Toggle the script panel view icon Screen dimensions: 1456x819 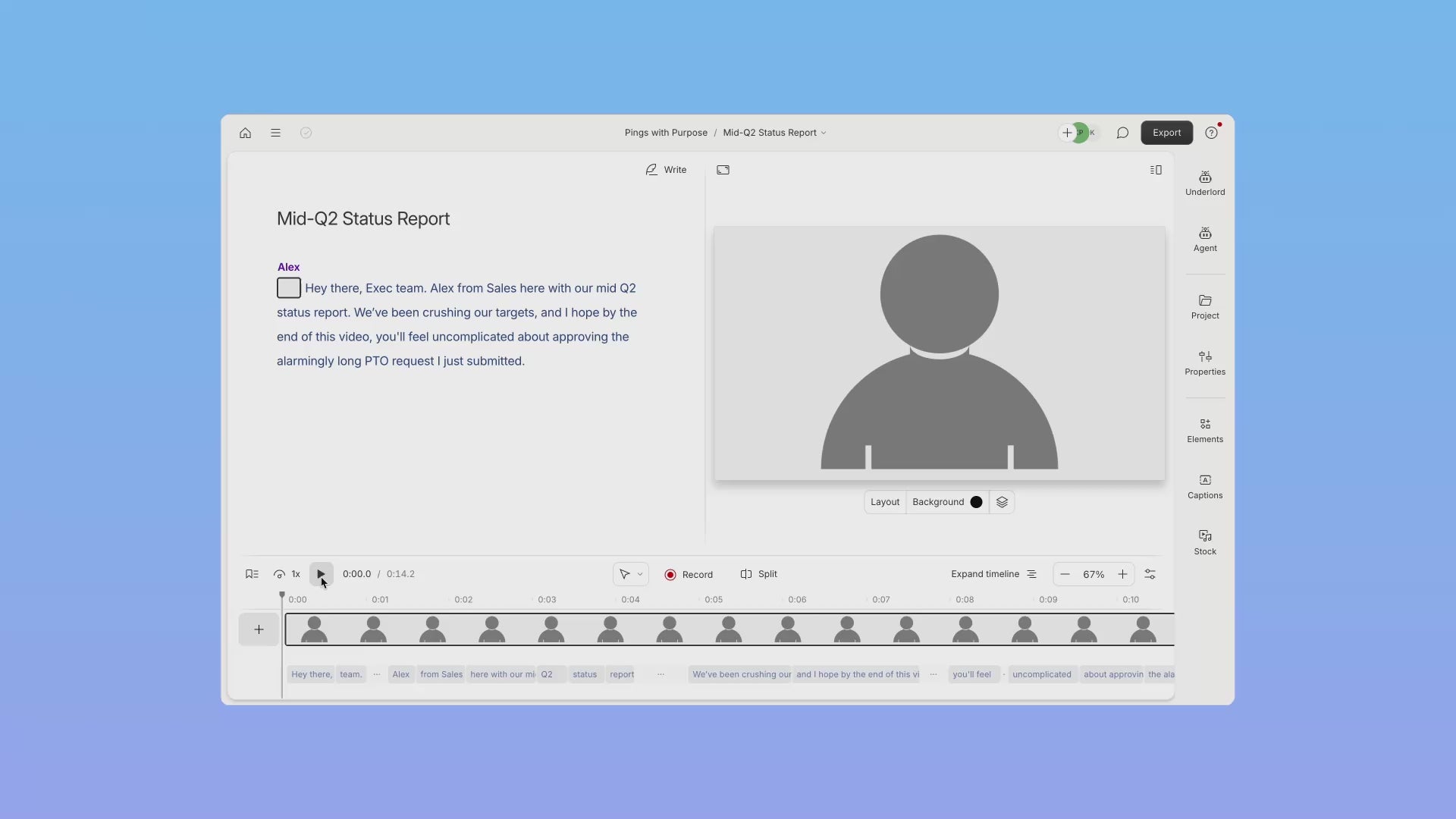coord(1156,170)
